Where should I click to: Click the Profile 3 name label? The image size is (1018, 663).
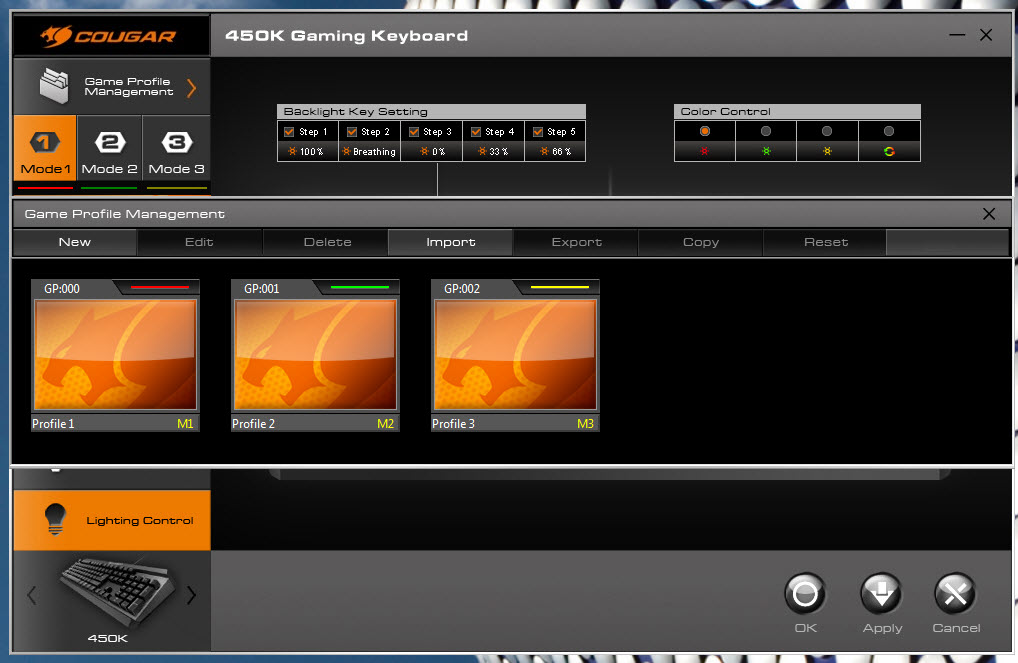(x=453, y=424)
